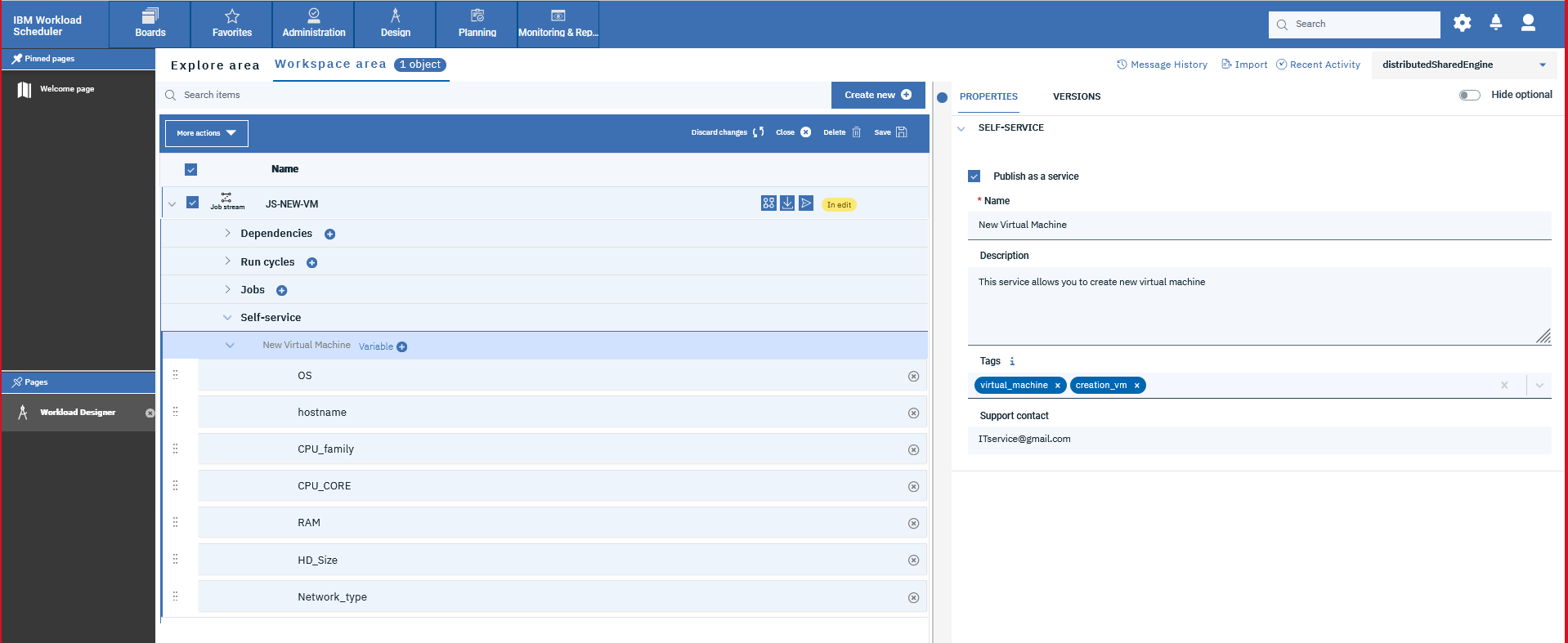
Task: Open the Message History link
Action: (1162, 65)
